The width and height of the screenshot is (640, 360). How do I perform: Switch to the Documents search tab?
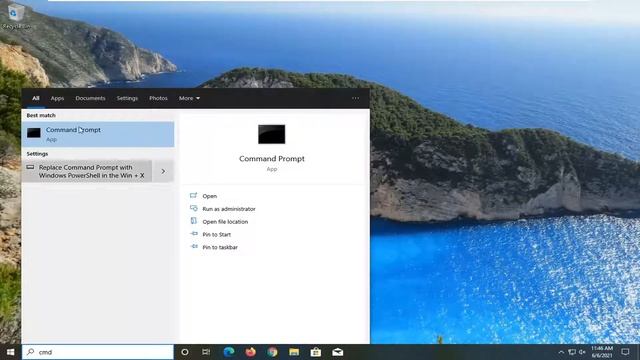(x=90, y=98)
